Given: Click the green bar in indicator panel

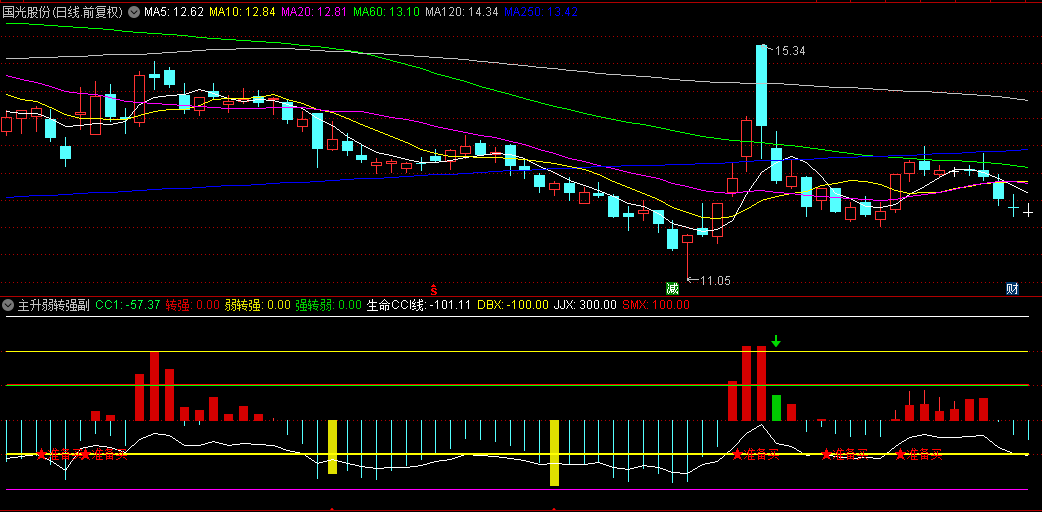Looking at the screenshot, I should coord(776,408).
